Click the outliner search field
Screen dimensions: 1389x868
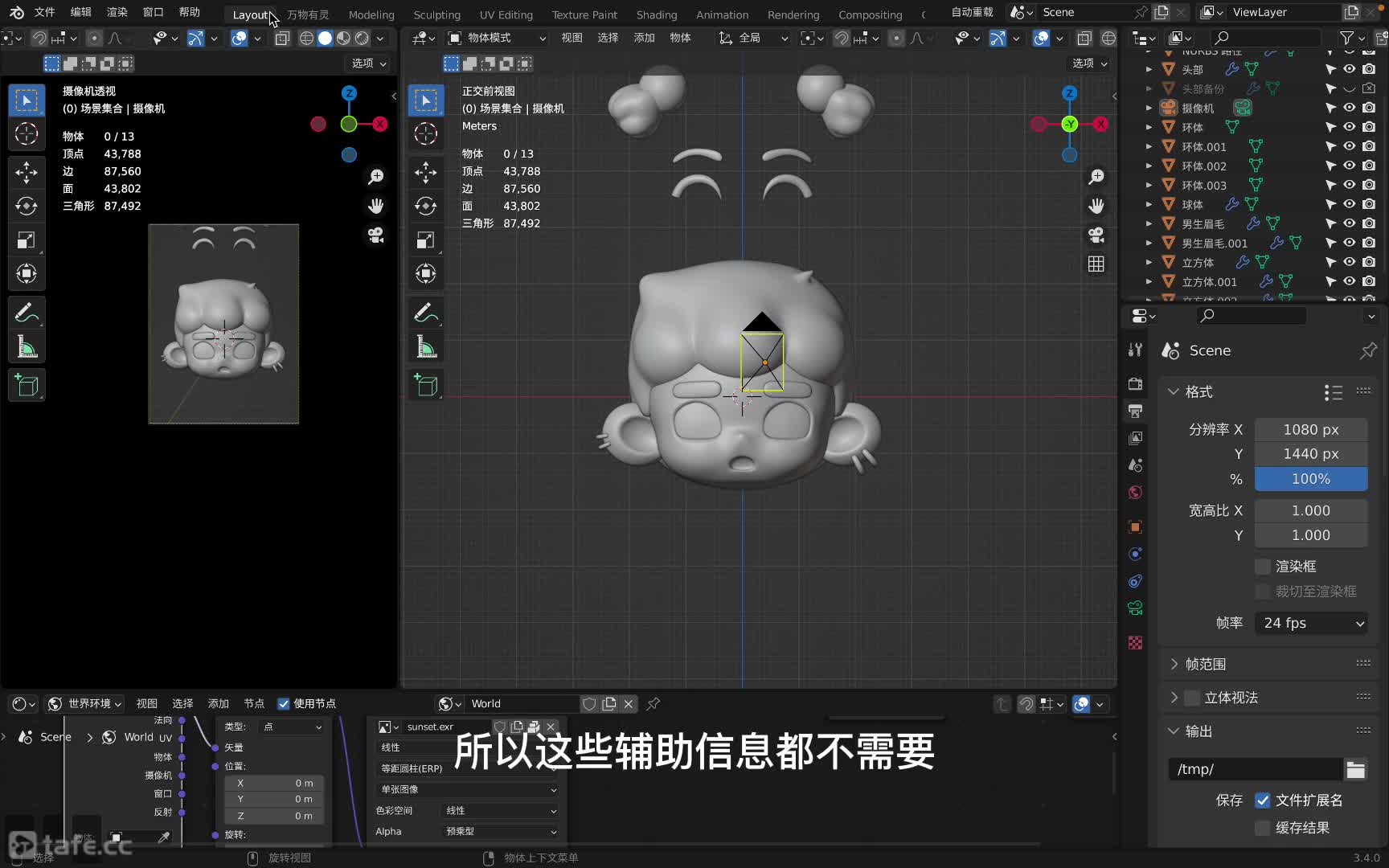coord(1267,38)
